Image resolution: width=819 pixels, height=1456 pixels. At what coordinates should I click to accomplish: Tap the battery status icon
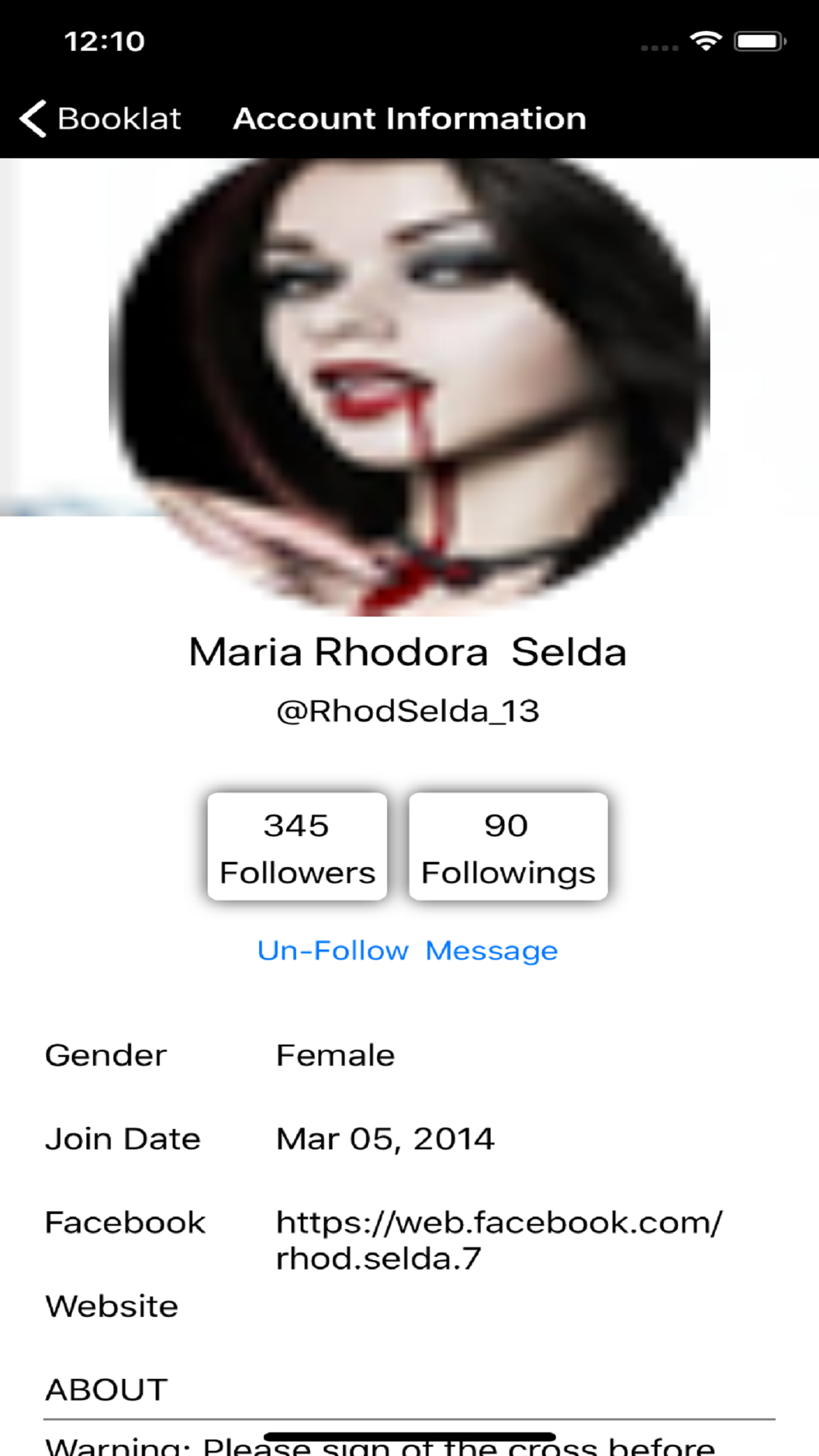(760, 42)
